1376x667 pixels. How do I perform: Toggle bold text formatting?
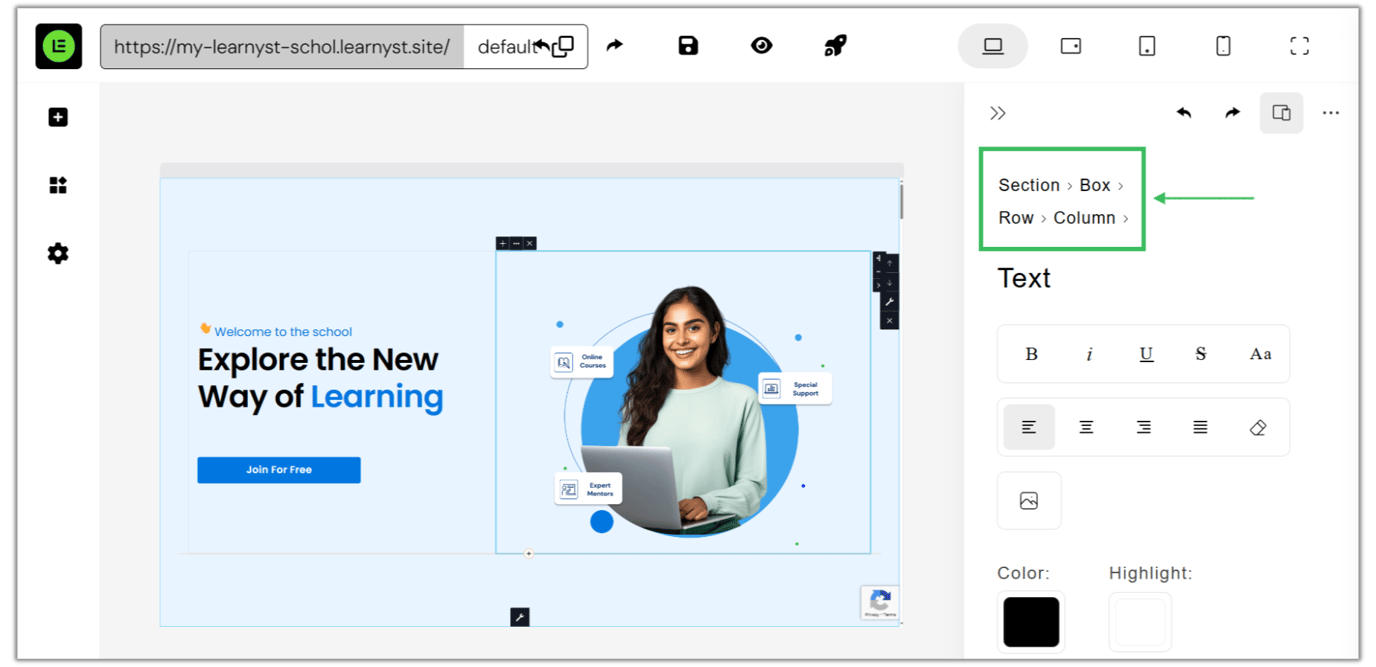[1031, 354]
